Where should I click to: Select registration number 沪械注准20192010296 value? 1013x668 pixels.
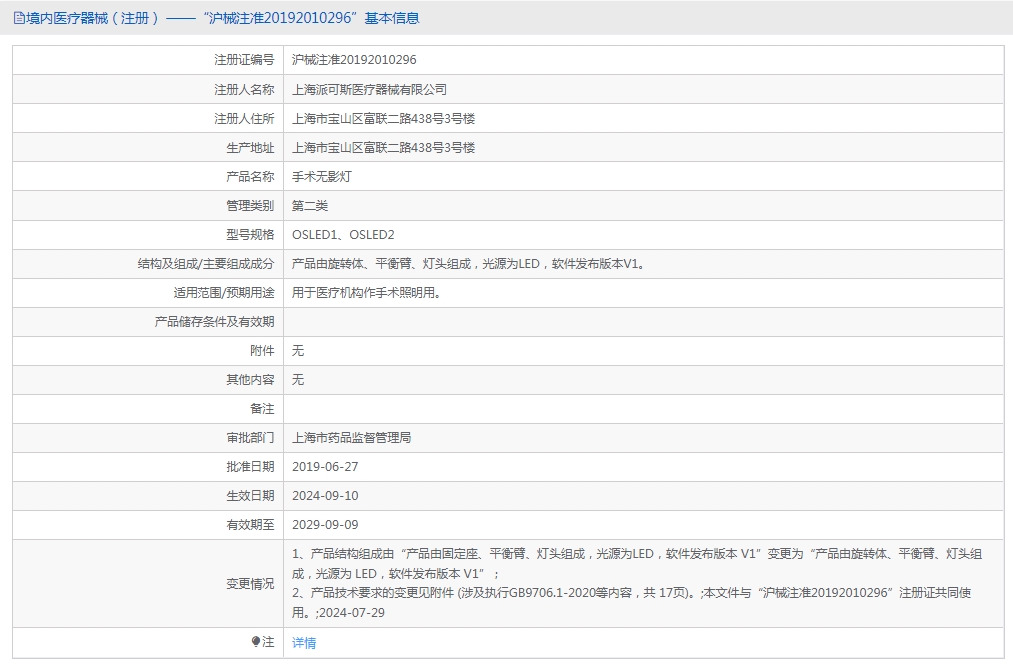[x=354, y=60]
